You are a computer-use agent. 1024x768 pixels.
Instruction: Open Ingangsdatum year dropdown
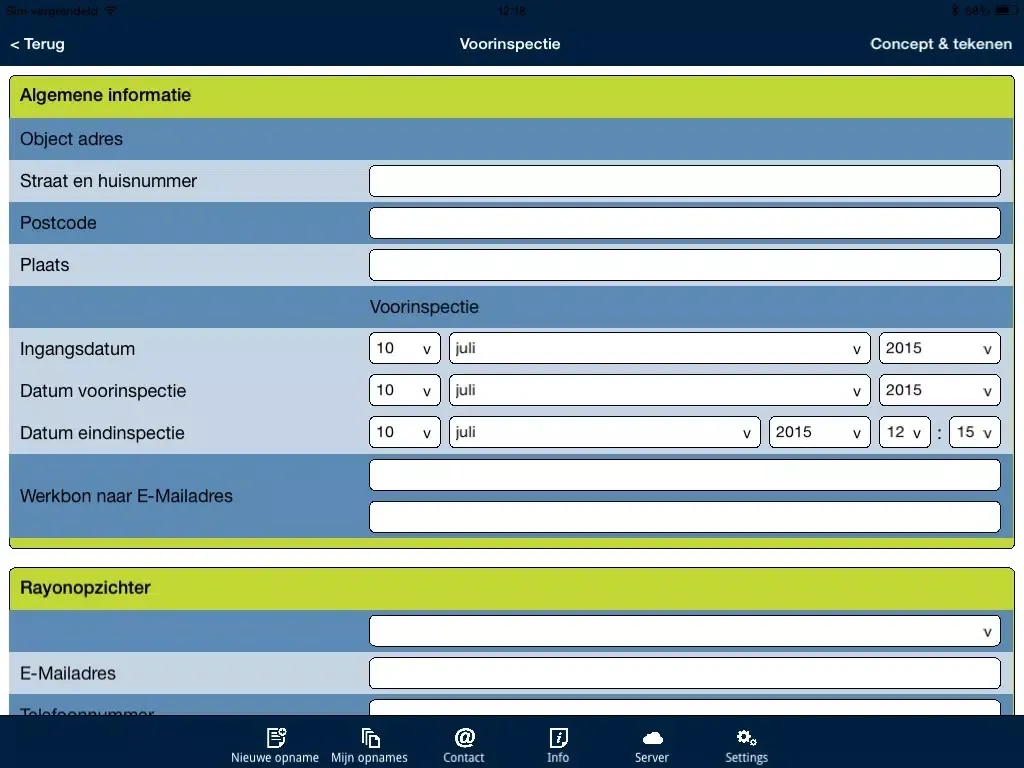939,349
